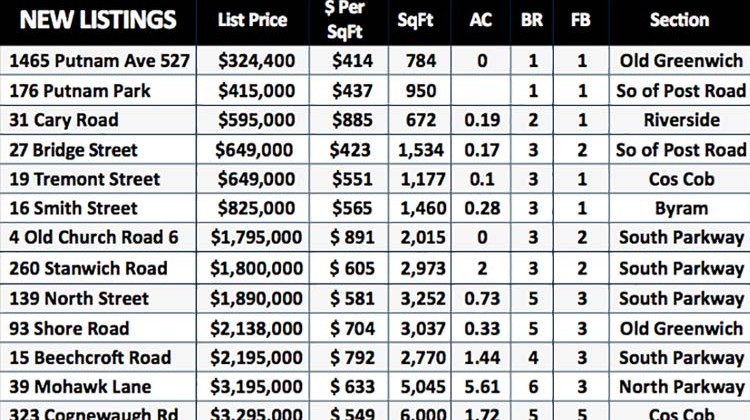The width and height of the screenshot is (750, 420).
Task: Click the NEW LISTINGS header cell
Action: [98, 20]
